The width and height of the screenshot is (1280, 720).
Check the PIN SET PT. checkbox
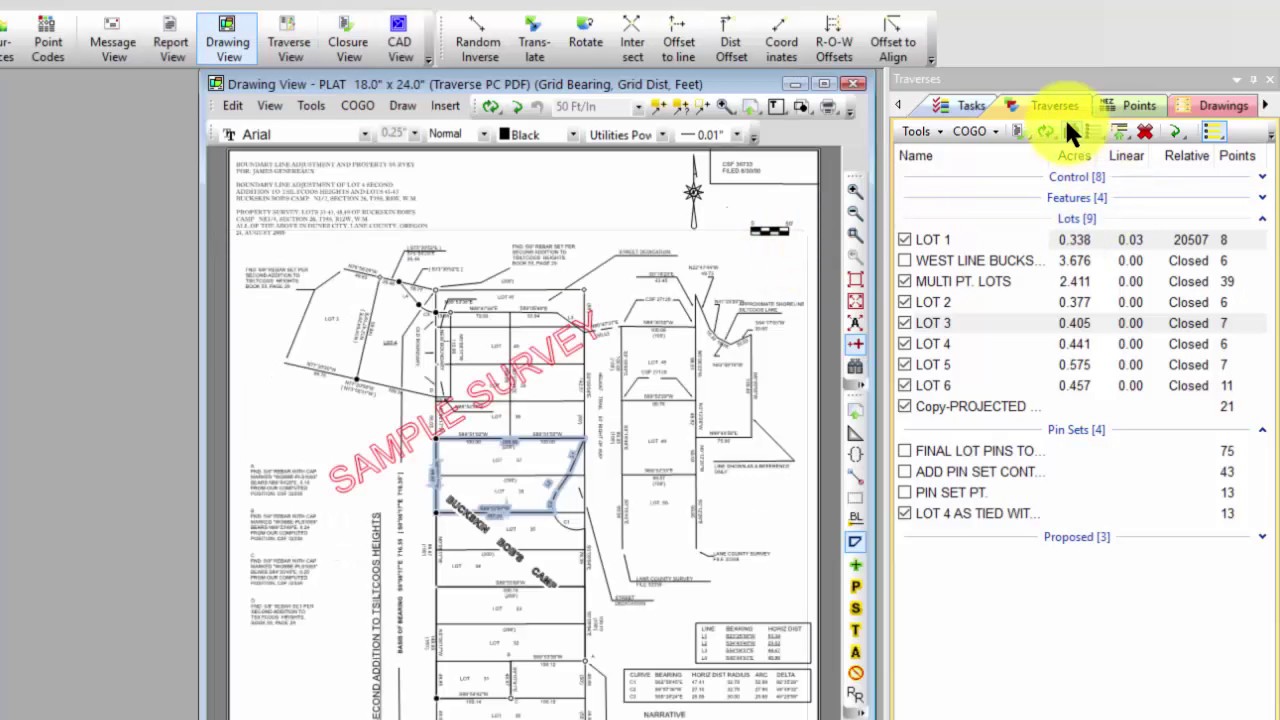(x=905, y=493)
